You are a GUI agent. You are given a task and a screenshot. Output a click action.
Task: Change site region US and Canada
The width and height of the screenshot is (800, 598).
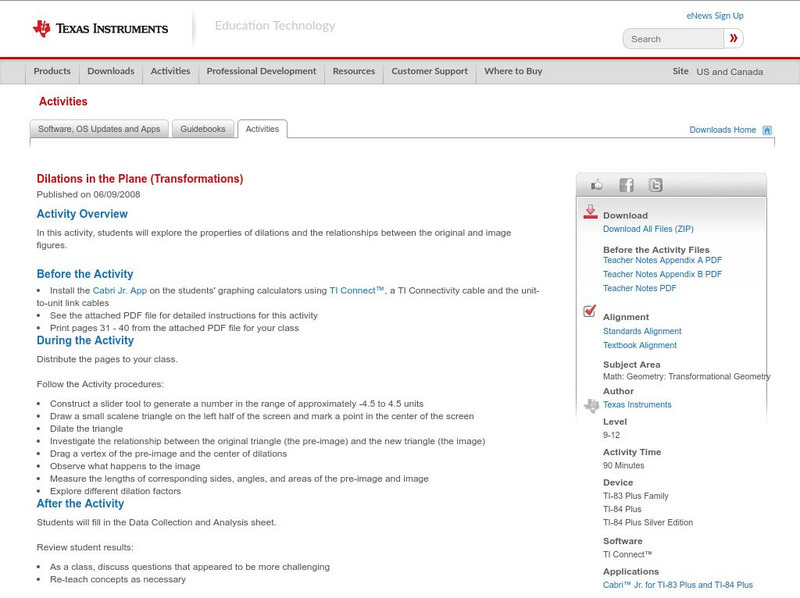[730, 72]
